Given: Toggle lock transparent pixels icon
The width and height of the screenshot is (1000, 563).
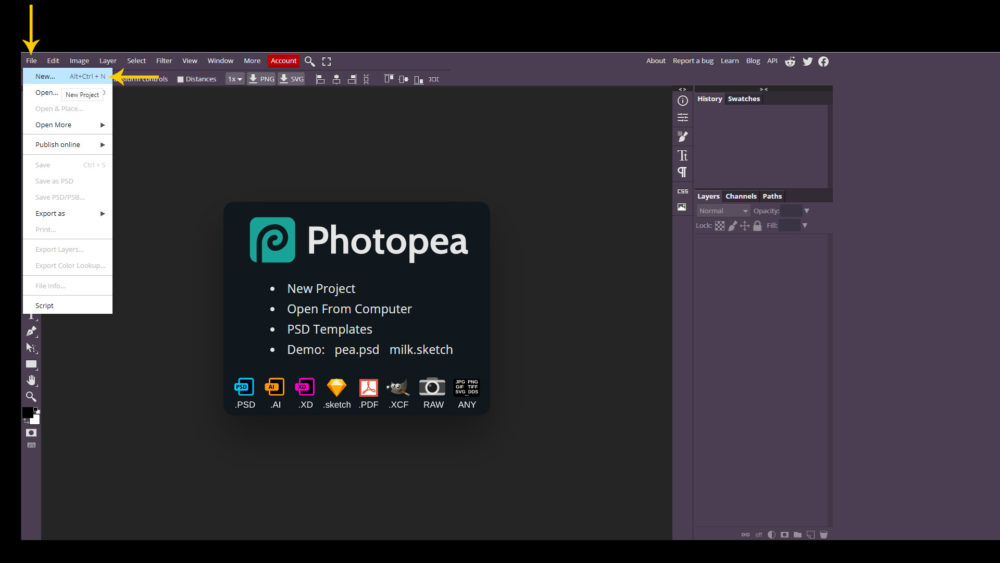Looking at the screenshot, I should pos(719,226).
